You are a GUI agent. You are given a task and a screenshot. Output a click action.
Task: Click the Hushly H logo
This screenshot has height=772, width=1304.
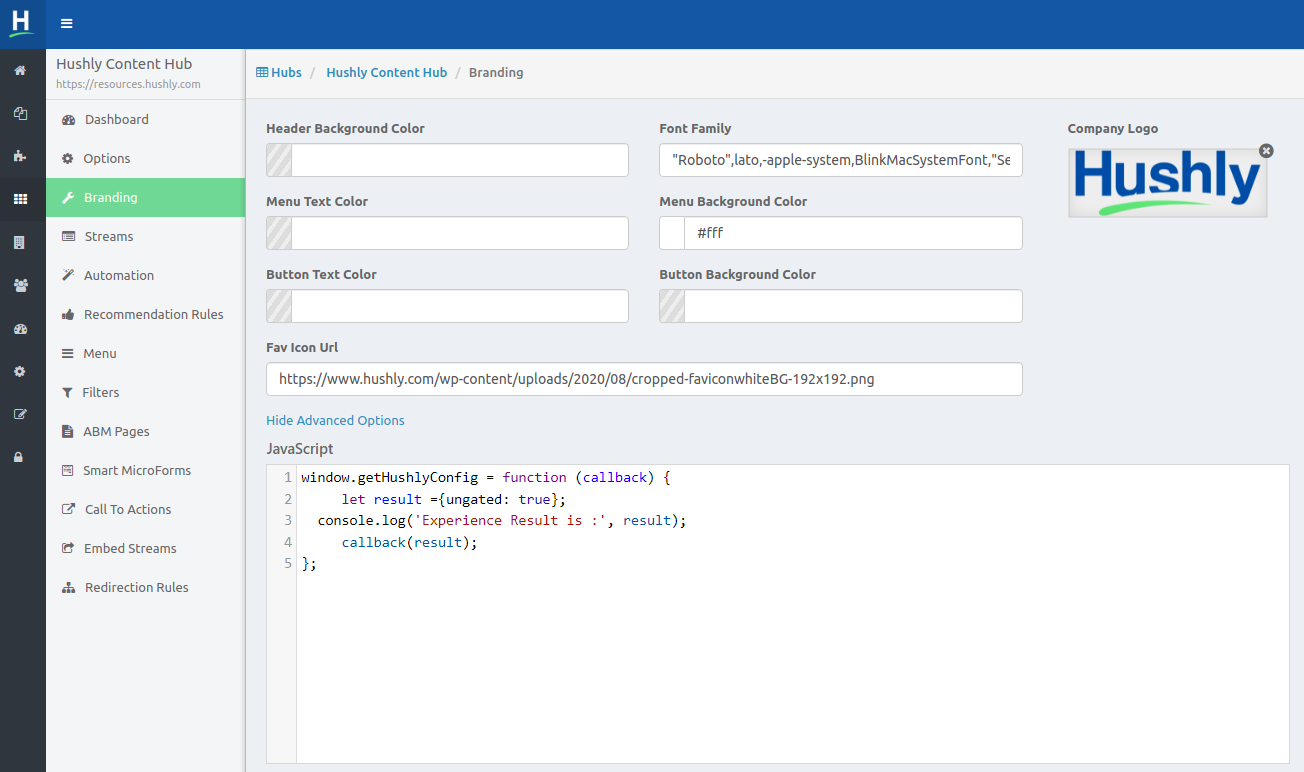coord(22,23)
